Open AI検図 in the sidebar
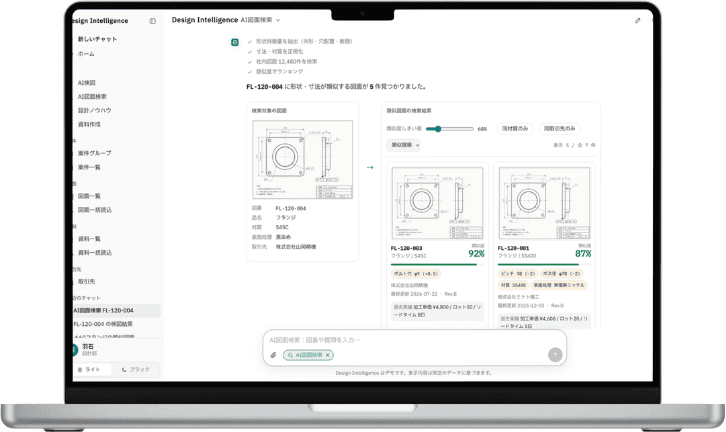The height and width of the screenshot is (432, 726). pos(87,83)
